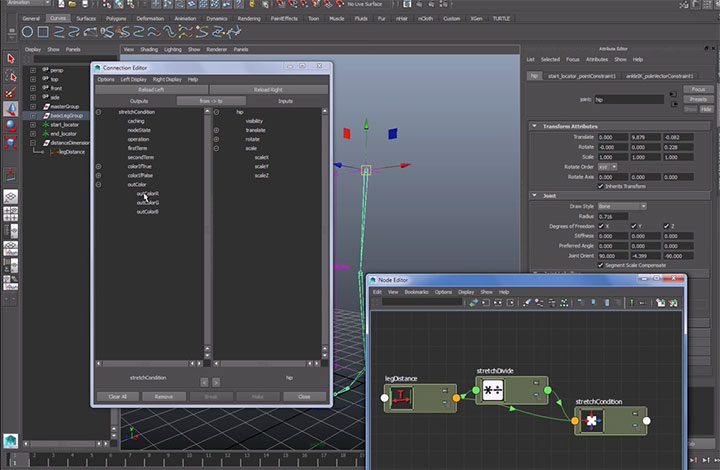Switch to start_locator_pointConstraint1 tab in Attribute Editor

coord(582,76)
